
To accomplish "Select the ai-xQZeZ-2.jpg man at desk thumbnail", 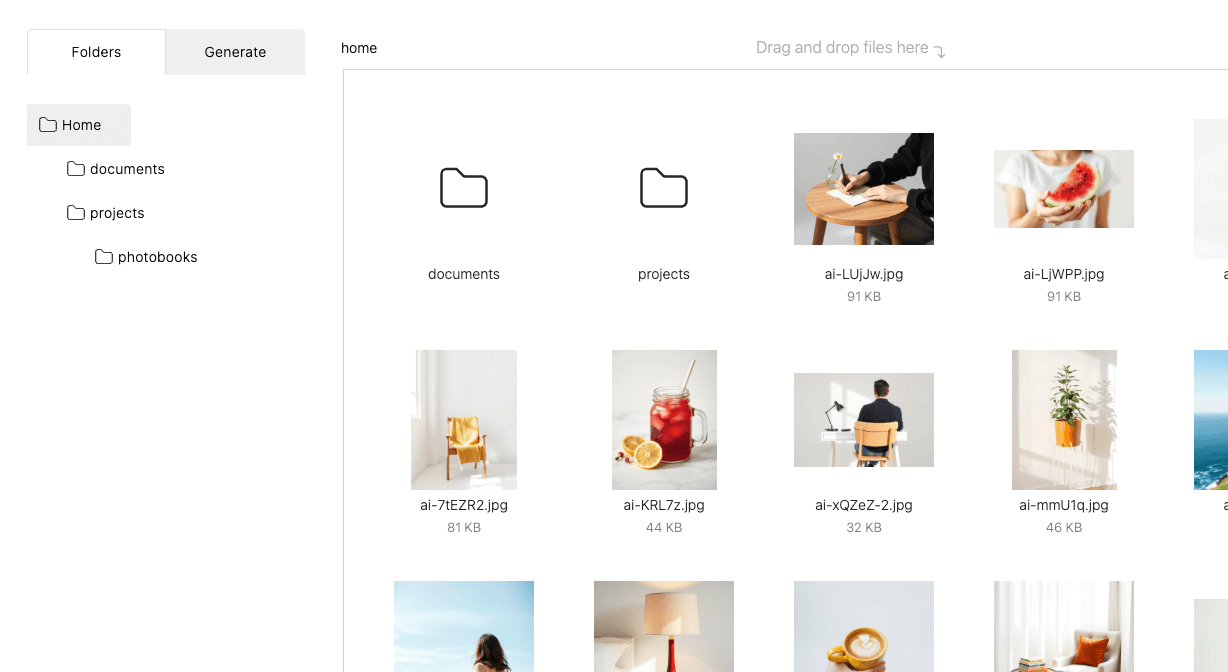I will [864, 420].
